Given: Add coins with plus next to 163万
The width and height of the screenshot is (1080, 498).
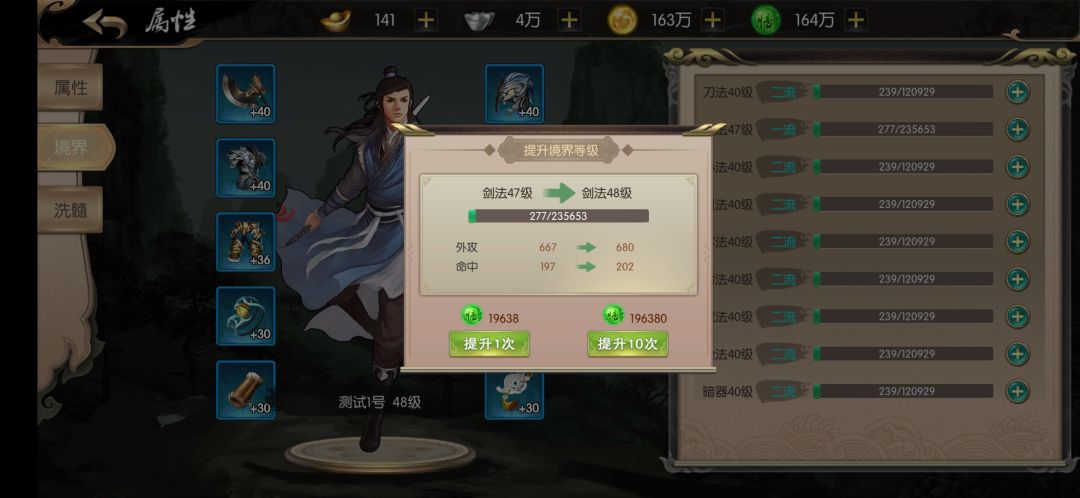Looking at the screenshot, I should [713, 20].
